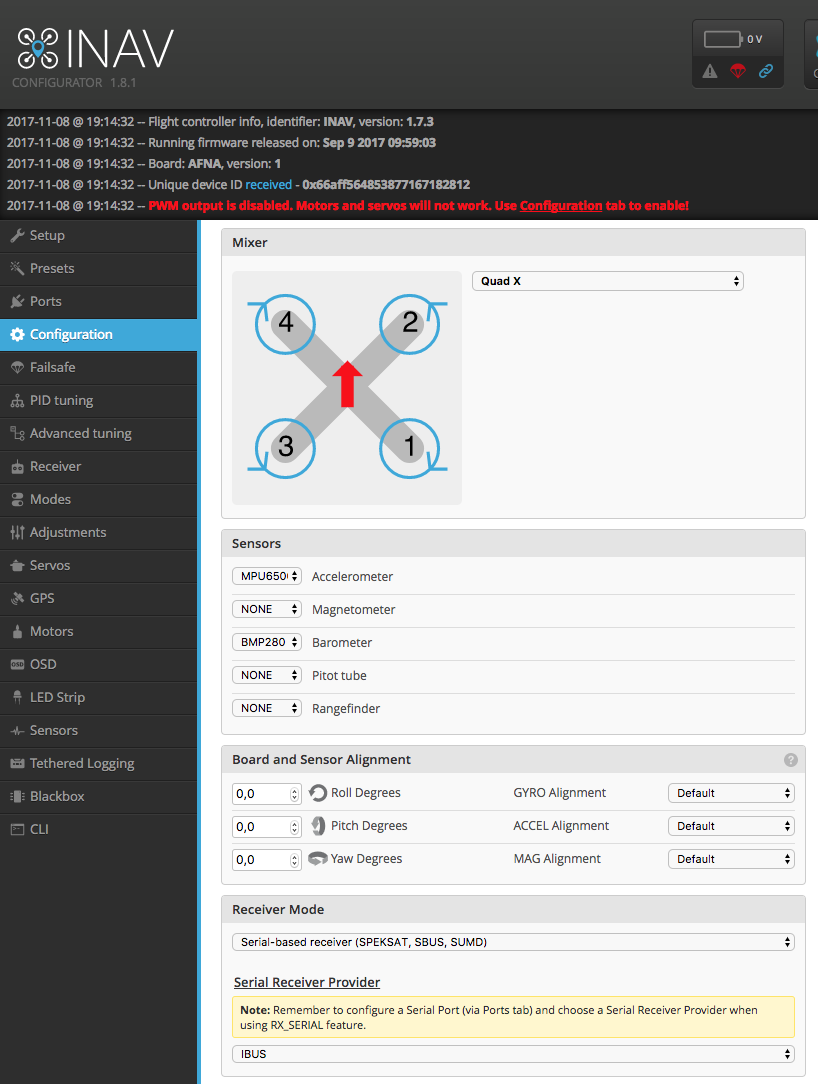This screenshot has height=1084, width=818.
Task: Click the Ports plug icon
Action: (17, 301)
